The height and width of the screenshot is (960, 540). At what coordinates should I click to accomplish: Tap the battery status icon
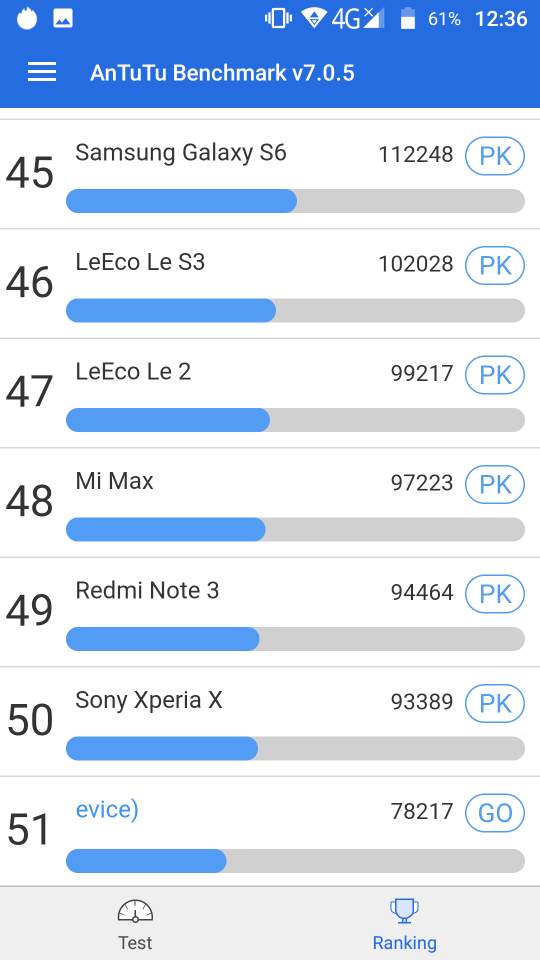click(x=408, y=19)
